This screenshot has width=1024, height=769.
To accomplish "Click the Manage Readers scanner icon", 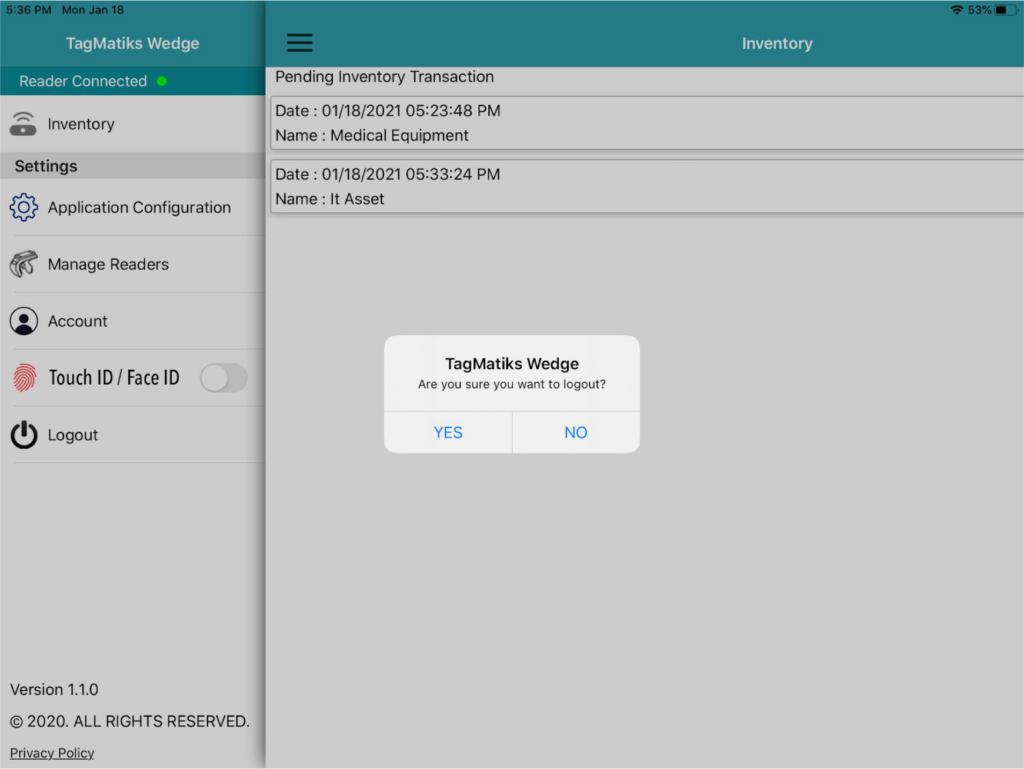I will (x=24, y=264).
